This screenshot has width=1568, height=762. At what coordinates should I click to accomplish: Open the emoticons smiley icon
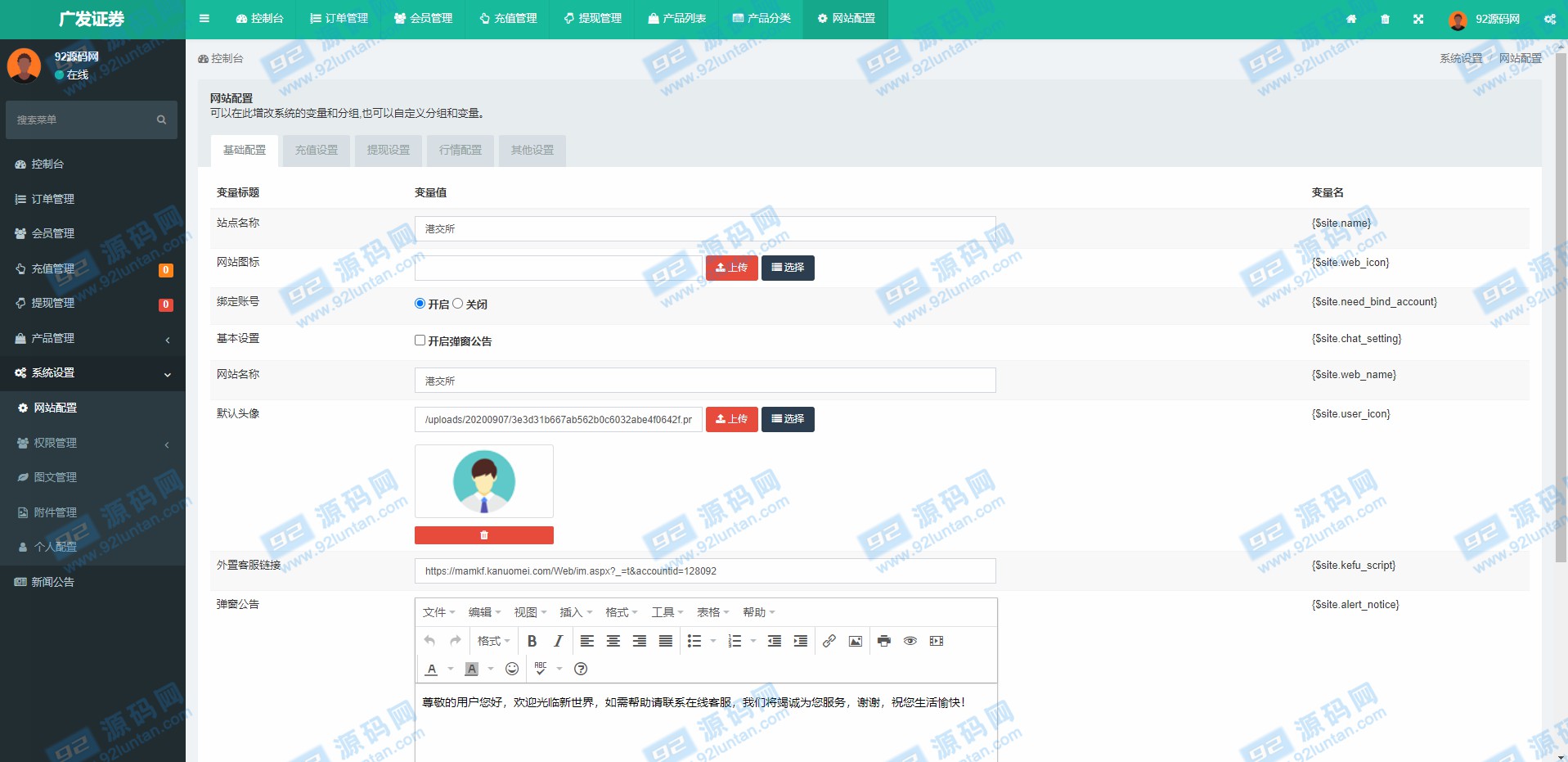(512, 669)
